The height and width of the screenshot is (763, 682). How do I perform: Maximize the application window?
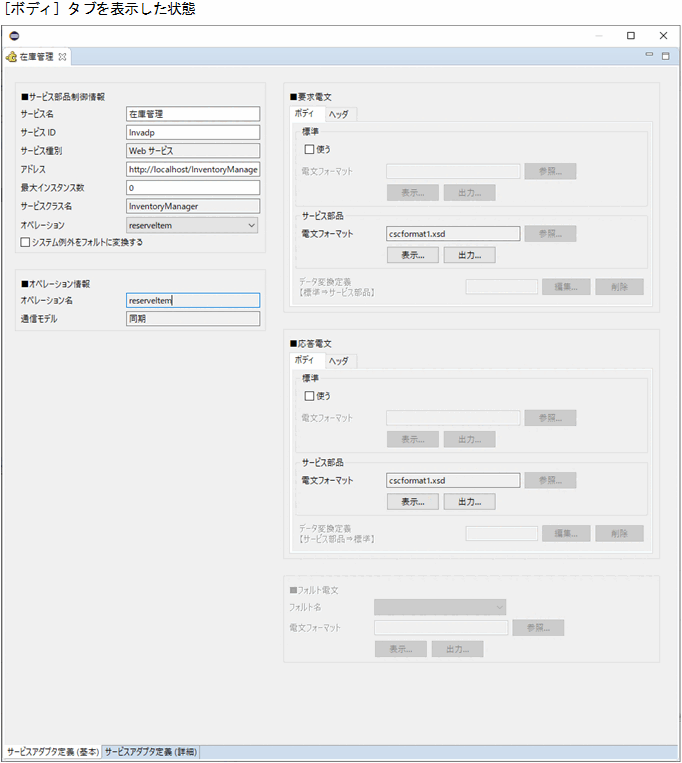(631, 36)
